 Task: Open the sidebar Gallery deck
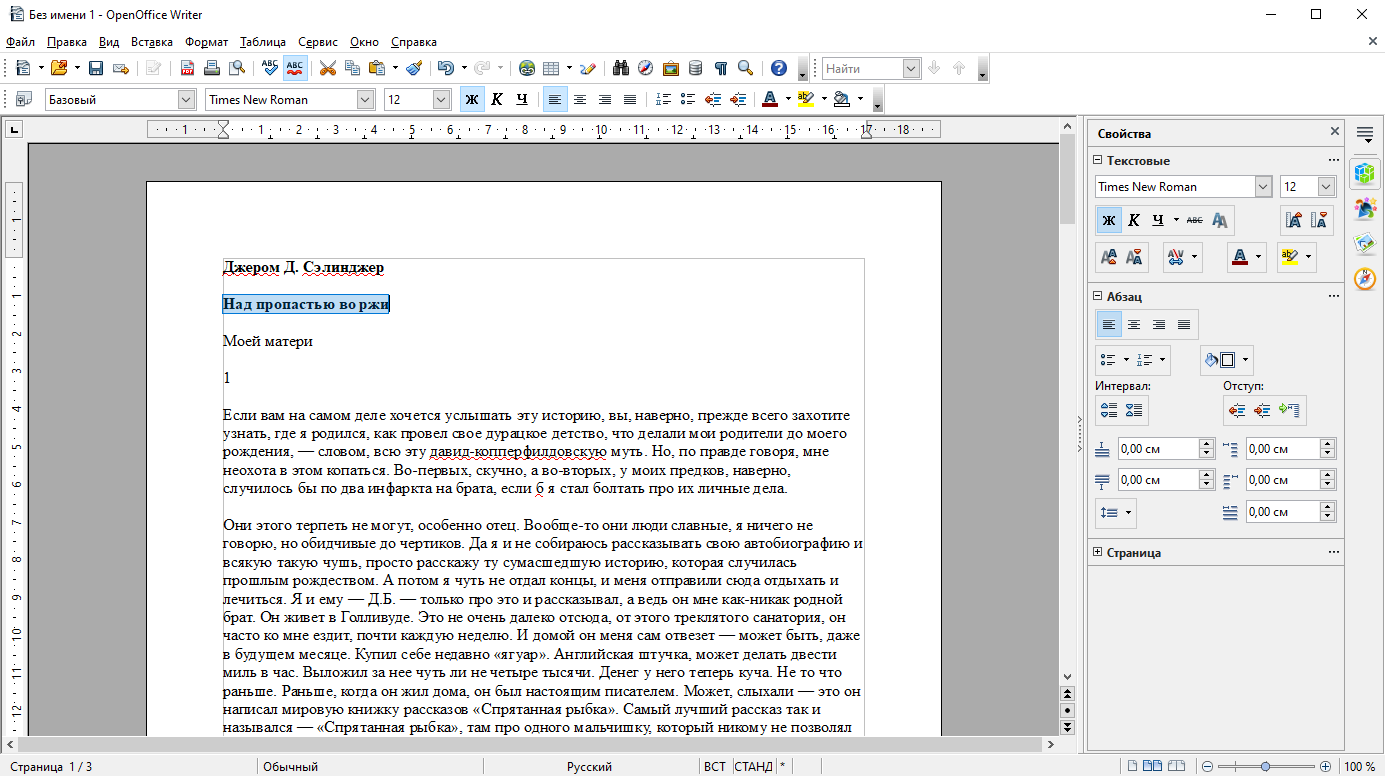click(x=1365, y=243)
